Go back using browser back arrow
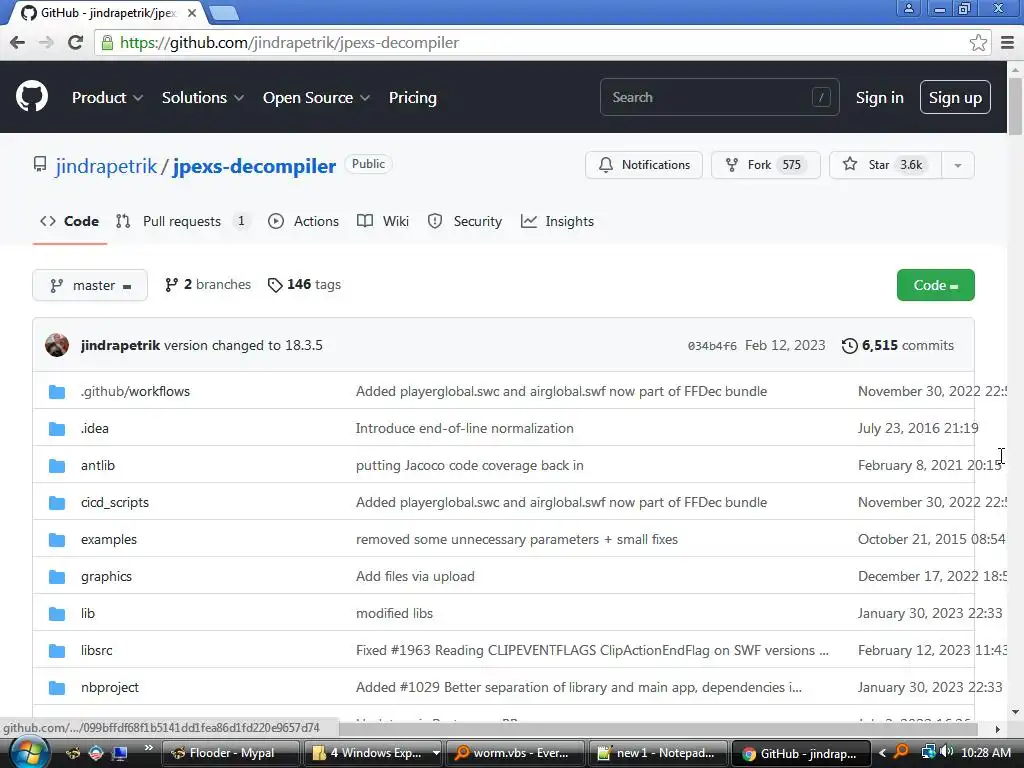Screen dimensions: 1024x768 click(18, 42)
